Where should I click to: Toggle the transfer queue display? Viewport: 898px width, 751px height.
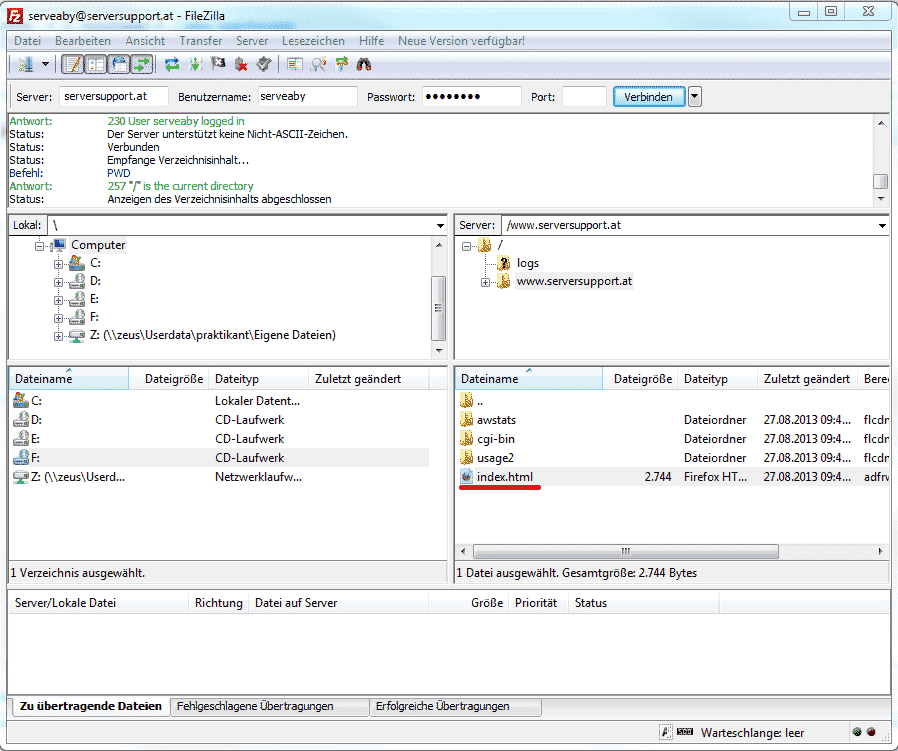click(x=142, y=65)
